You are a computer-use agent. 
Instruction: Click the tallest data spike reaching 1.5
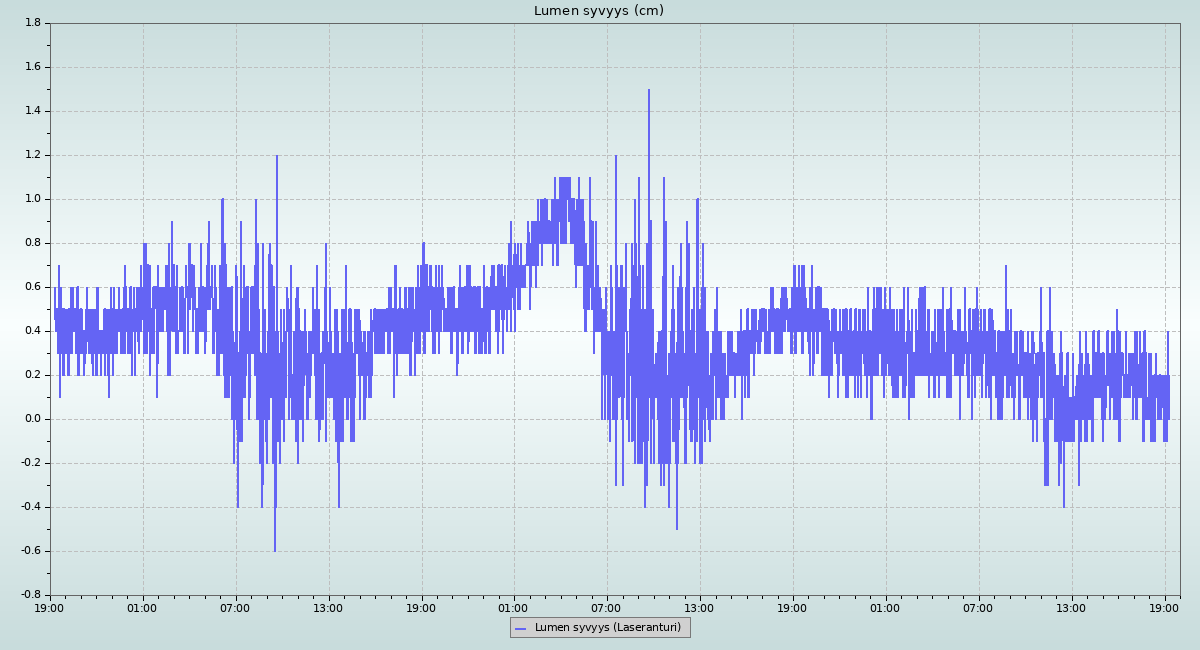pos(648,92)
